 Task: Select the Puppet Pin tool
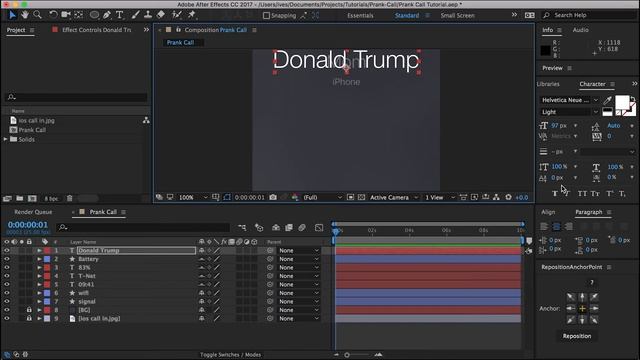pyautogui.click(x=191, y=15)
